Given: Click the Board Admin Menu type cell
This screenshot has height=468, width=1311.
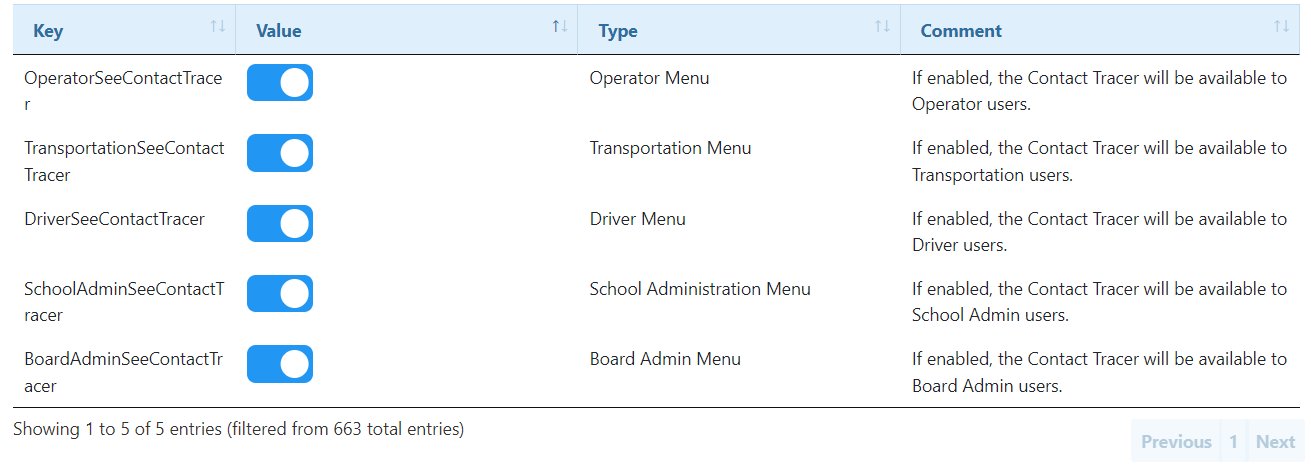Looking at the screenshot, I should (665, 359).
